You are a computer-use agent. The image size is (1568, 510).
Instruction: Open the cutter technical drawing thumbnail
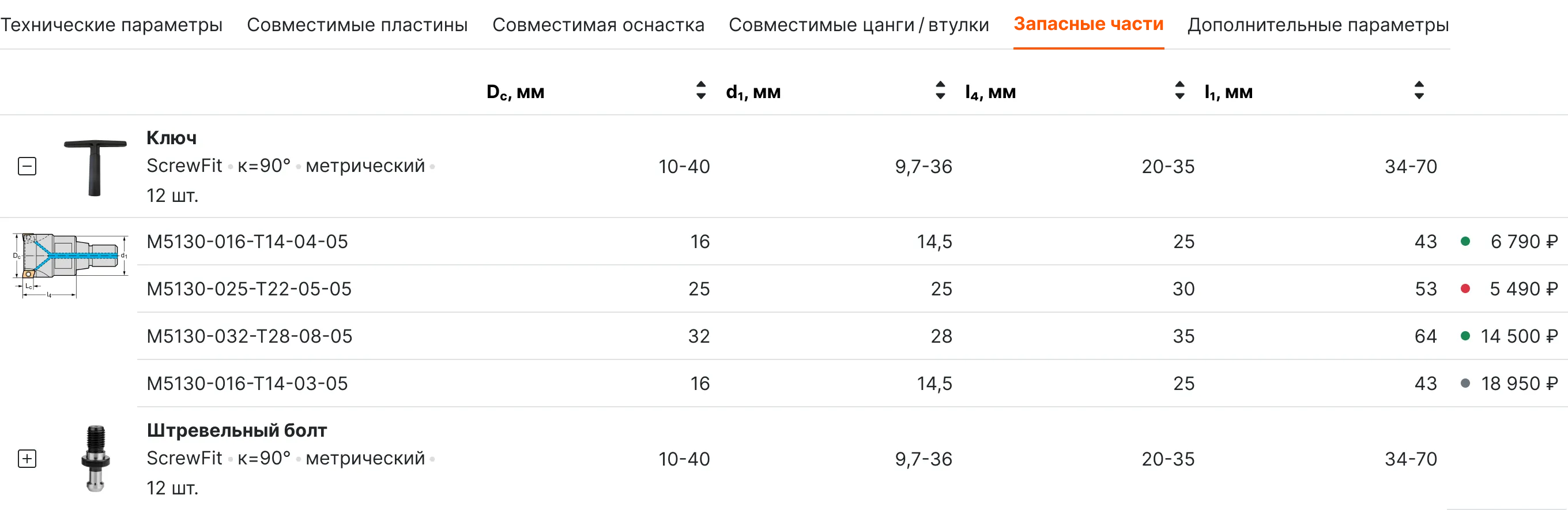(x=70, y=265)
